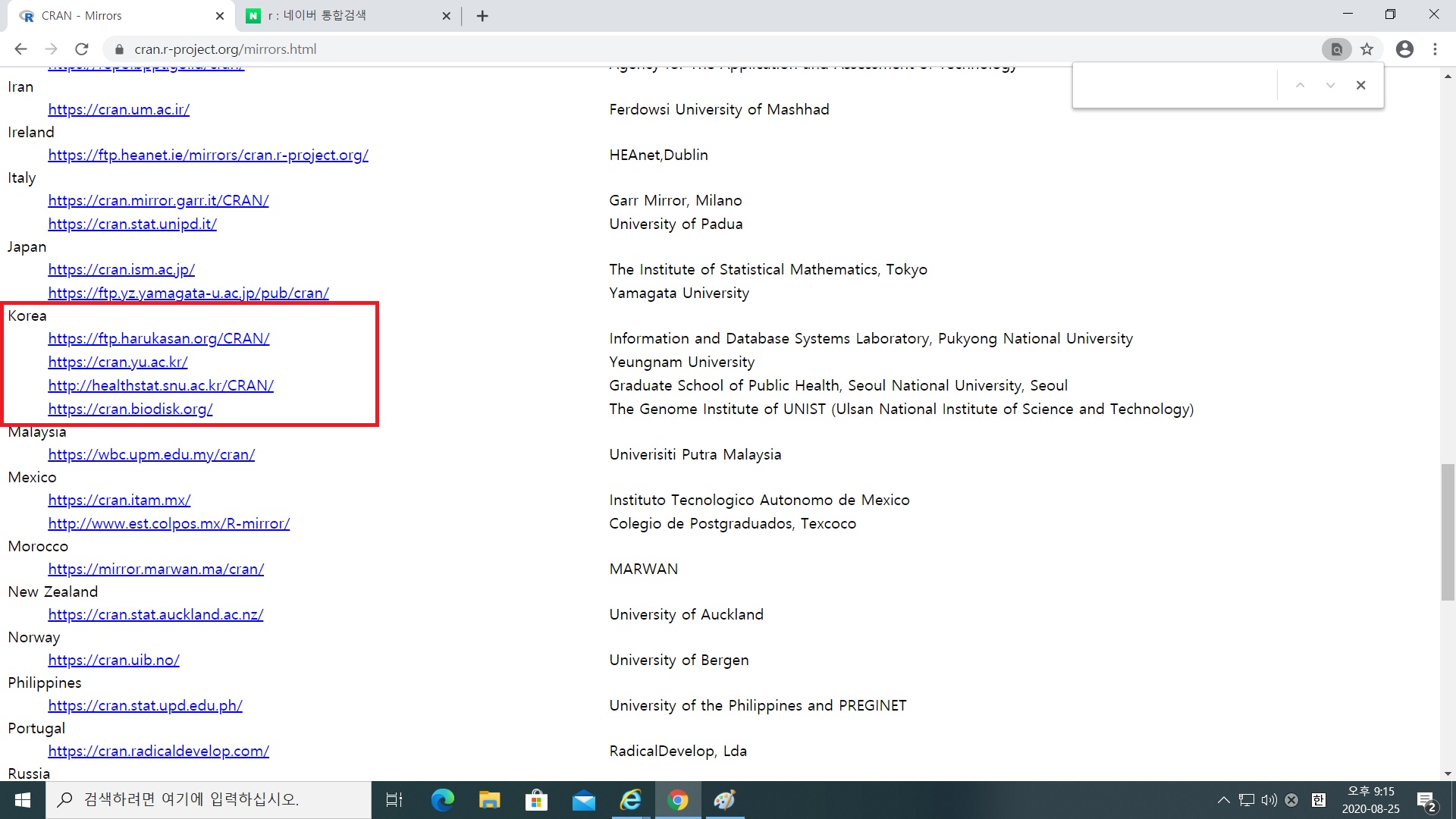The image size is (1456, 819).
Task: Open the cran.ism.ac.jp mirror link
Action: (x=121, y=269)
